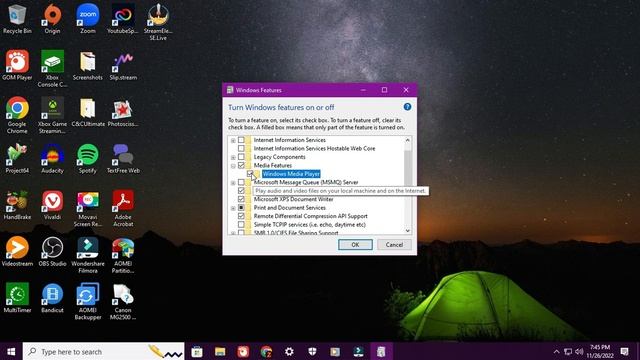Select the Zoom desktop shortcut
Viewport: 640px width, 360px height.
point(88,19)
